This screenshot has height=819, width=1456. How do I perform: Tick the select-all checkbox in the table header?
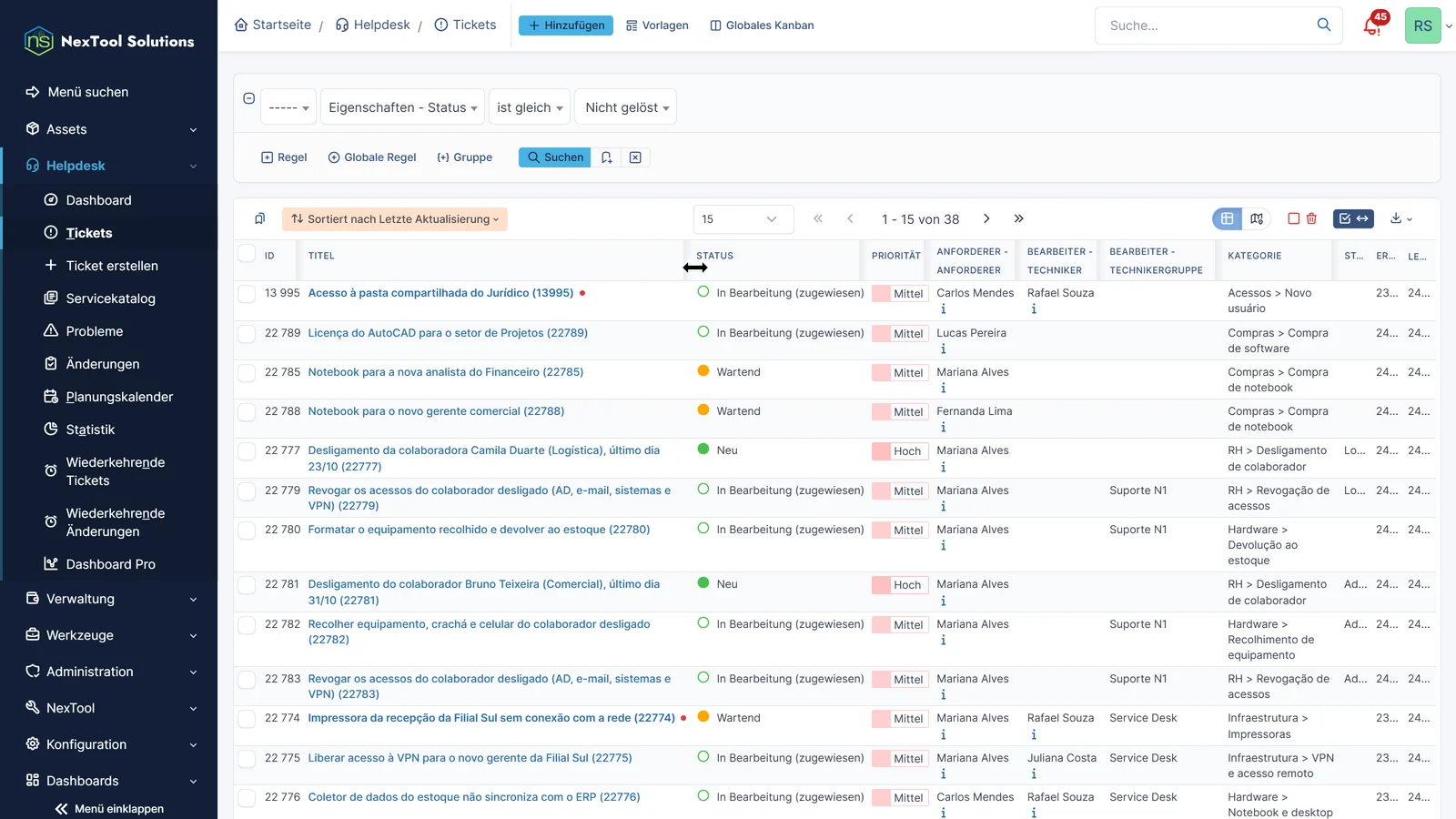click(247, 253)
